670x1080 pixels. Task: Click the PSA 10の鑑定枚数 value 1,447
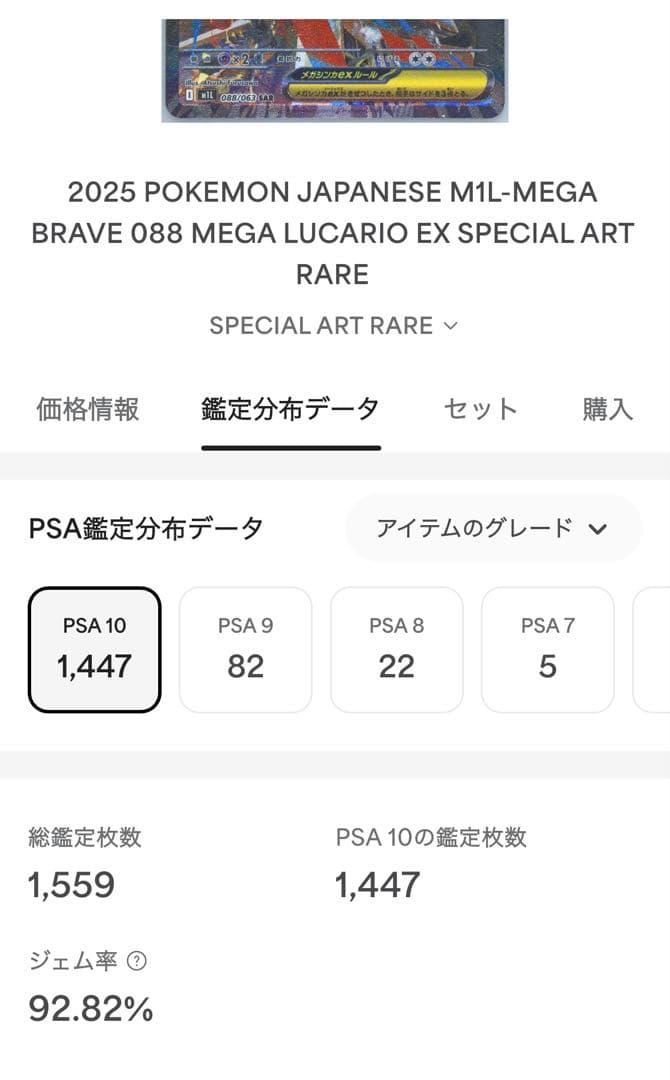[376, 884]
